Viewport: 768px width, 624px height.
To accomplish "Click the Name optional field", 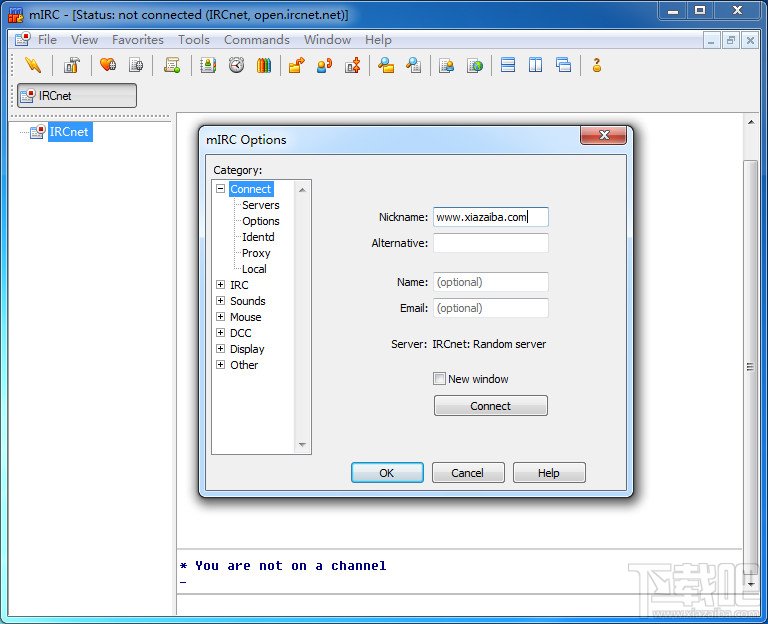I will (x=491, y=282).
